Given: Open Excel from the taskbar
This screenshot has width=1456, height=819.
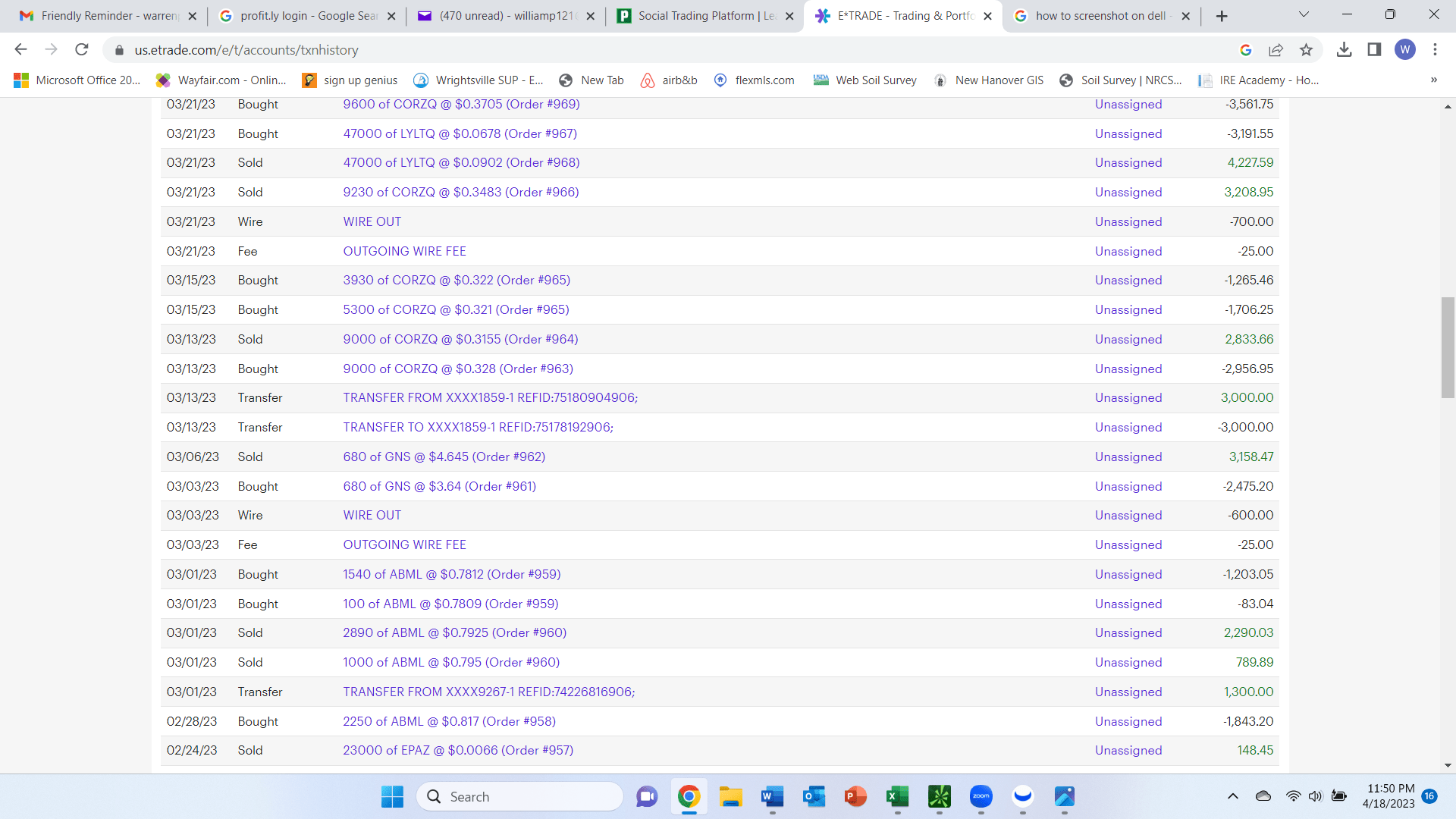Looking at the screenshot, I should coord(897,796).
